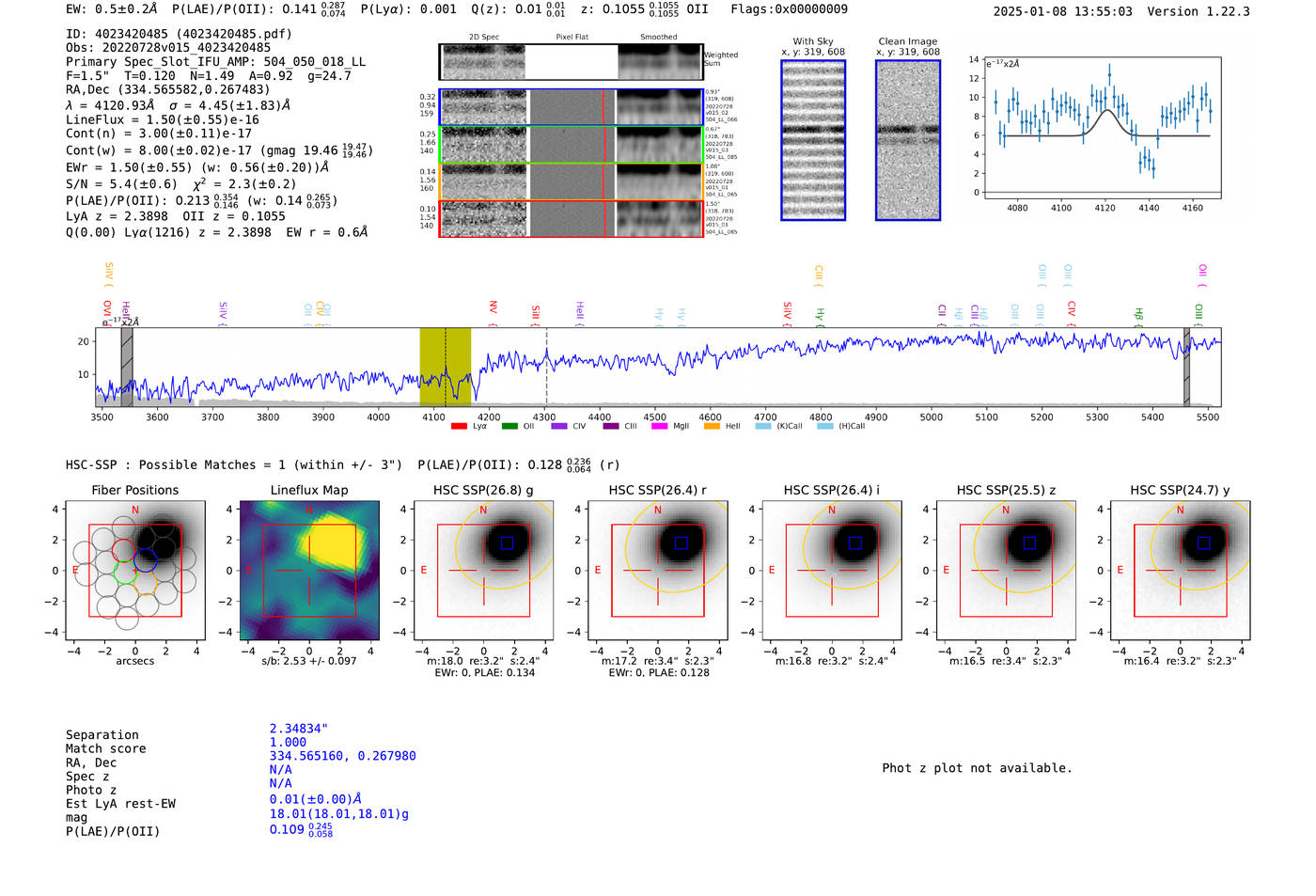Click the hatched gray band near 5460
Screen dimensions: 1316x896
point(1186,367)
